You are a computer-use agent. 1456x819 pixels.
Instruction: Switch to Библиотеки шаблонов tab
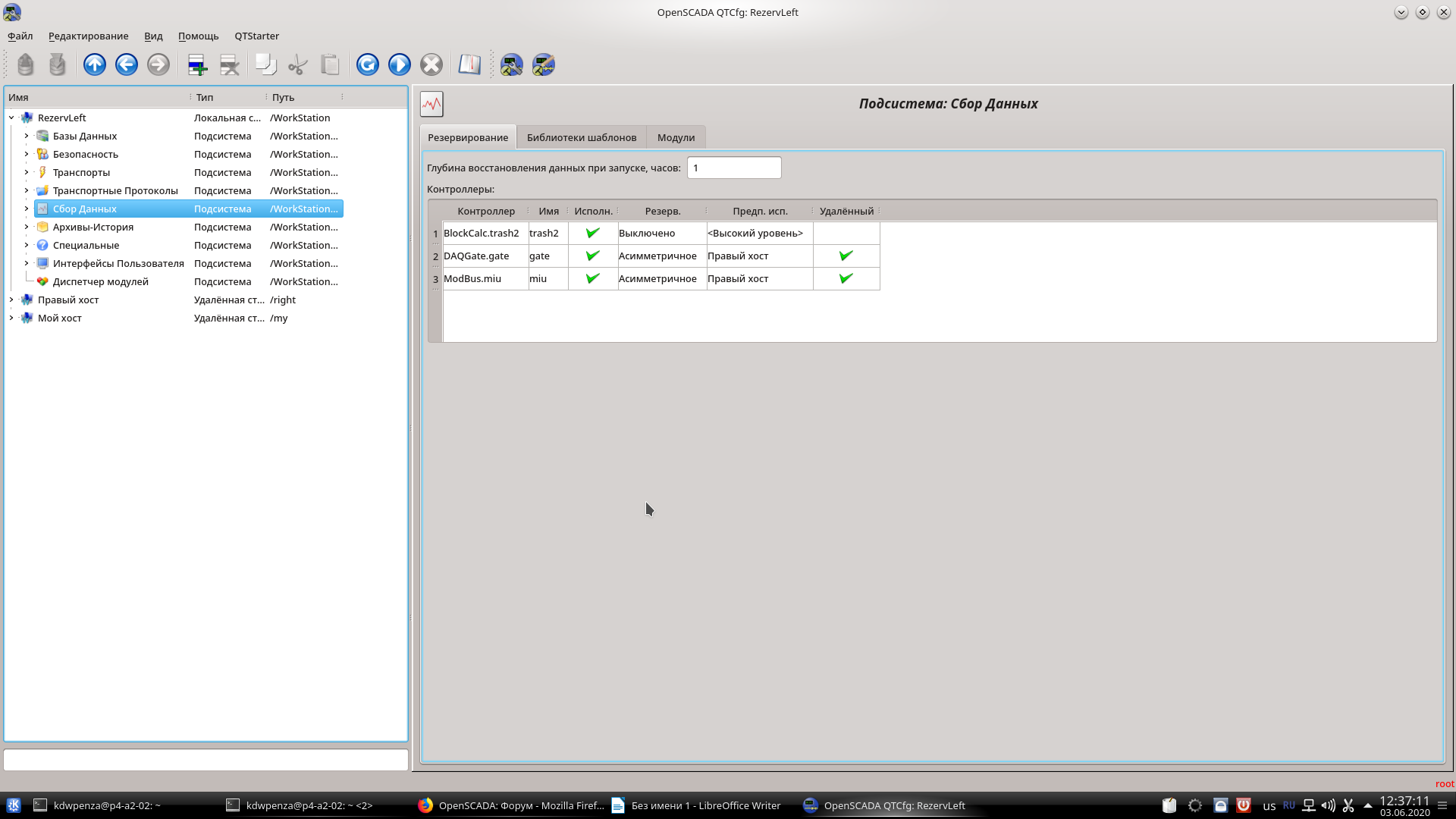coord(581,137)
